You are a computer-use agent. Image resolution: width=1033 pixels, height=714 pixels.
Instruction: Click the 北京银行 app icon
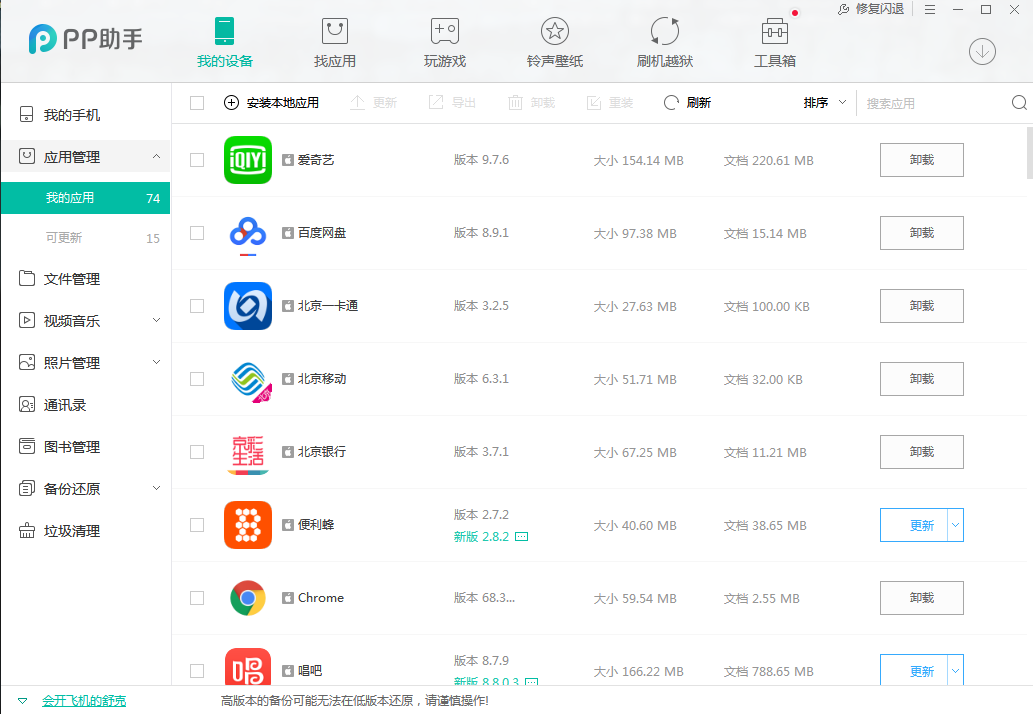pyautogui.click(x=248, y=452)
